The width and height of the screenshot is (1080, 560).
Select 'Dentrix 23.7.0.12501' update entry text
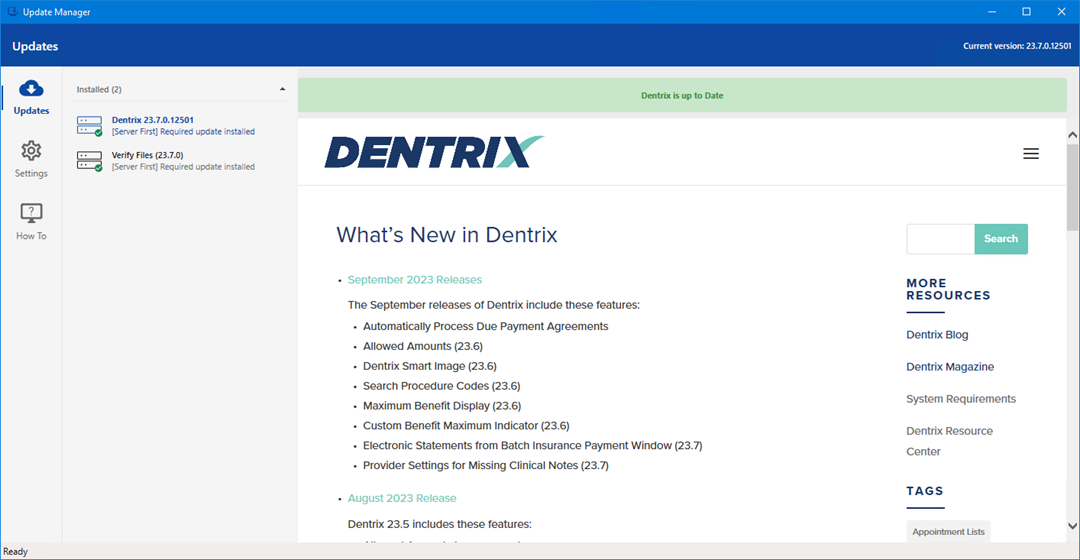coord(153,120)
